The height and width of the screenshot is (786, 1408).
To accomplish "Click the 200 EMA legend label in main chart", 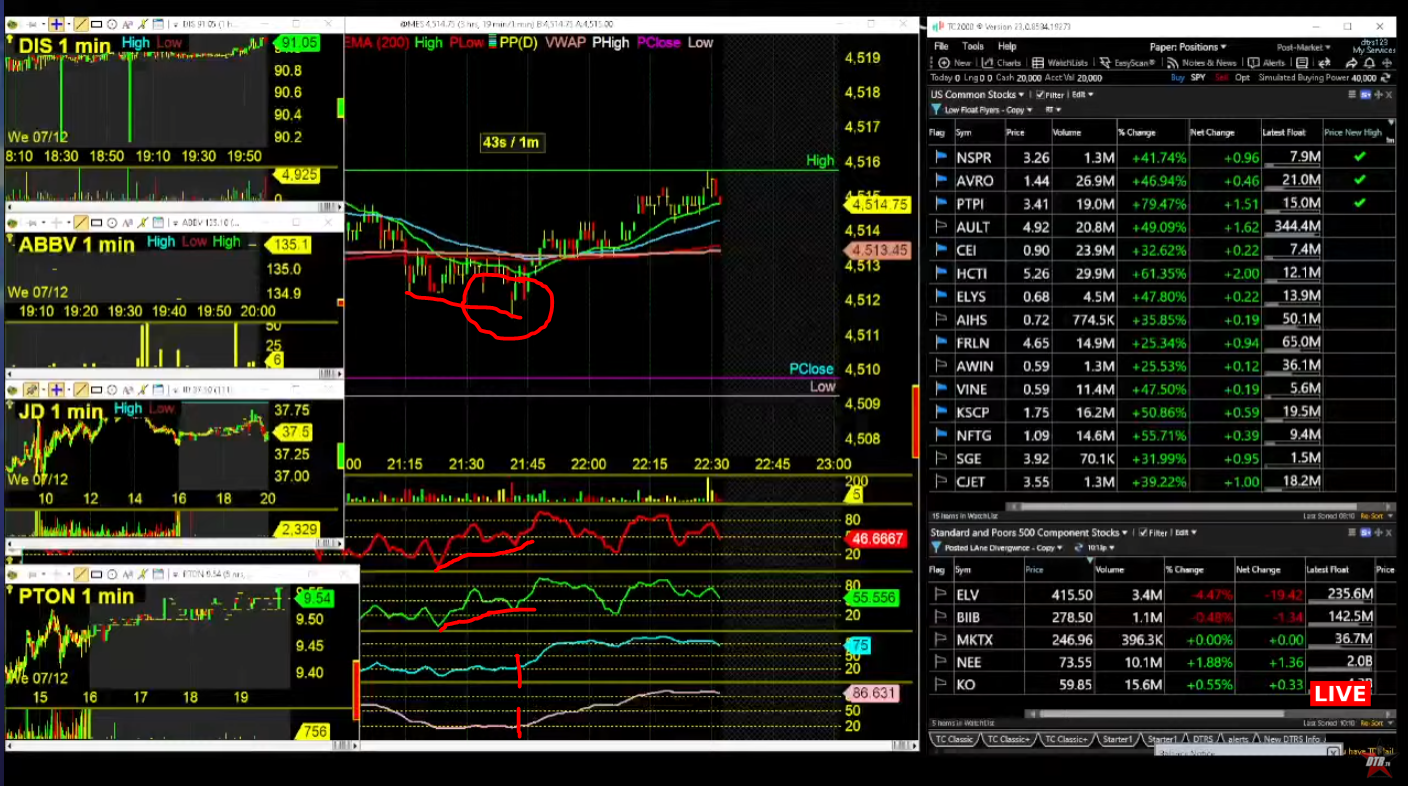I will coord(378,43).
